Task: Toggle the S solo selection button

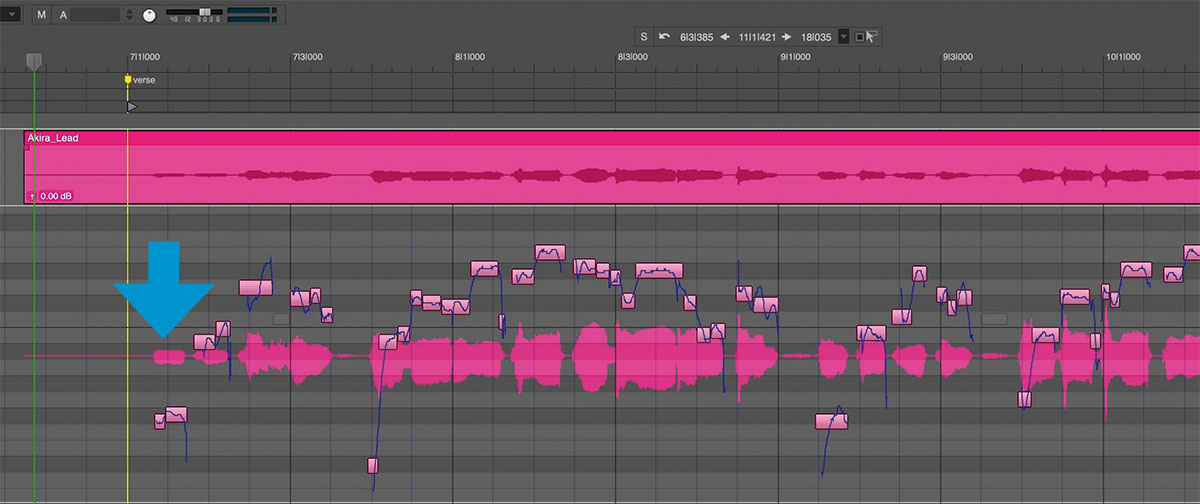Action: (644, 37)
